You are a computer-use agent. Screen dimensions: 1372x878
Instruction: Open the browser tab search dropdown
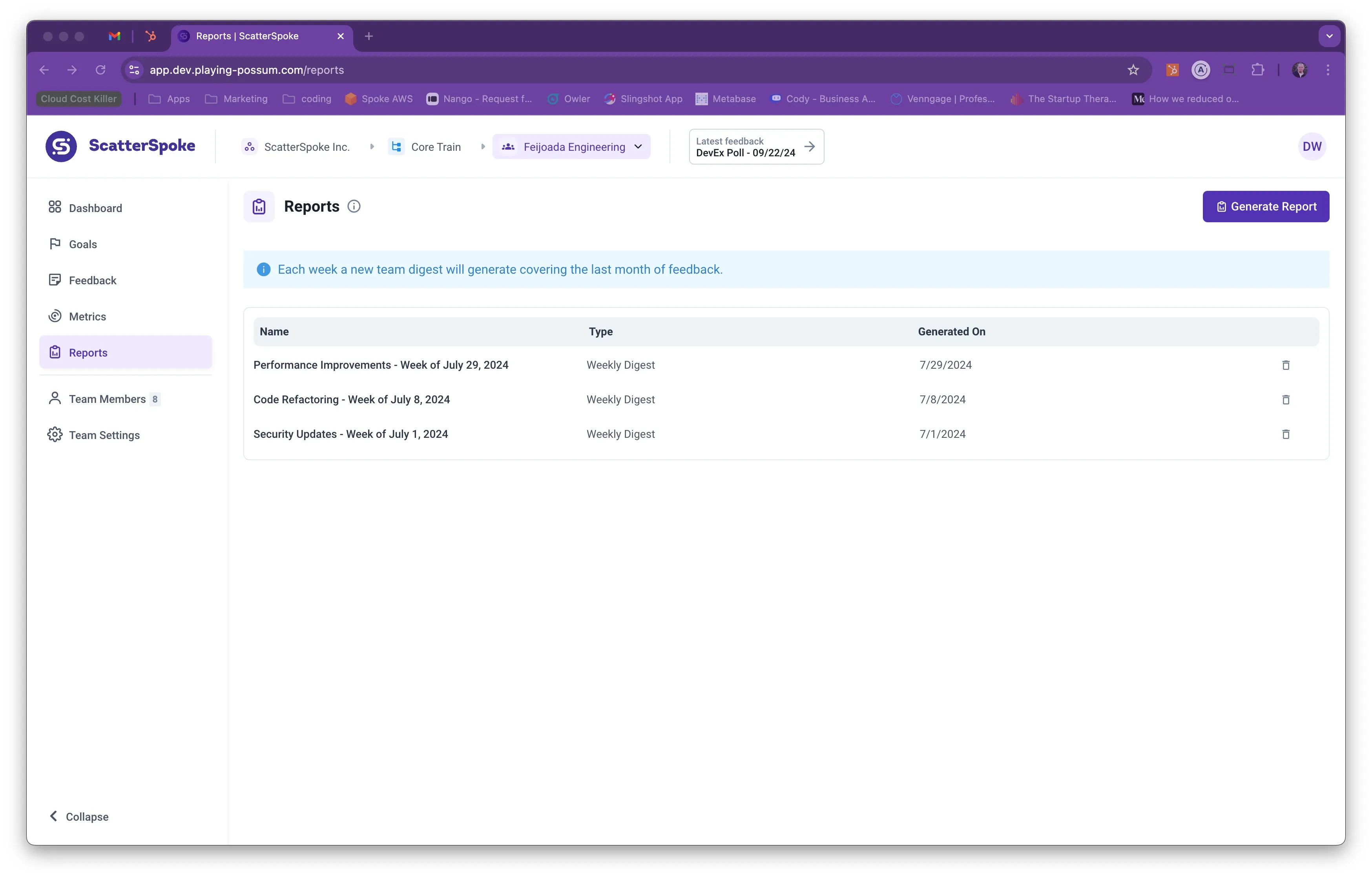coord(1329,36)
